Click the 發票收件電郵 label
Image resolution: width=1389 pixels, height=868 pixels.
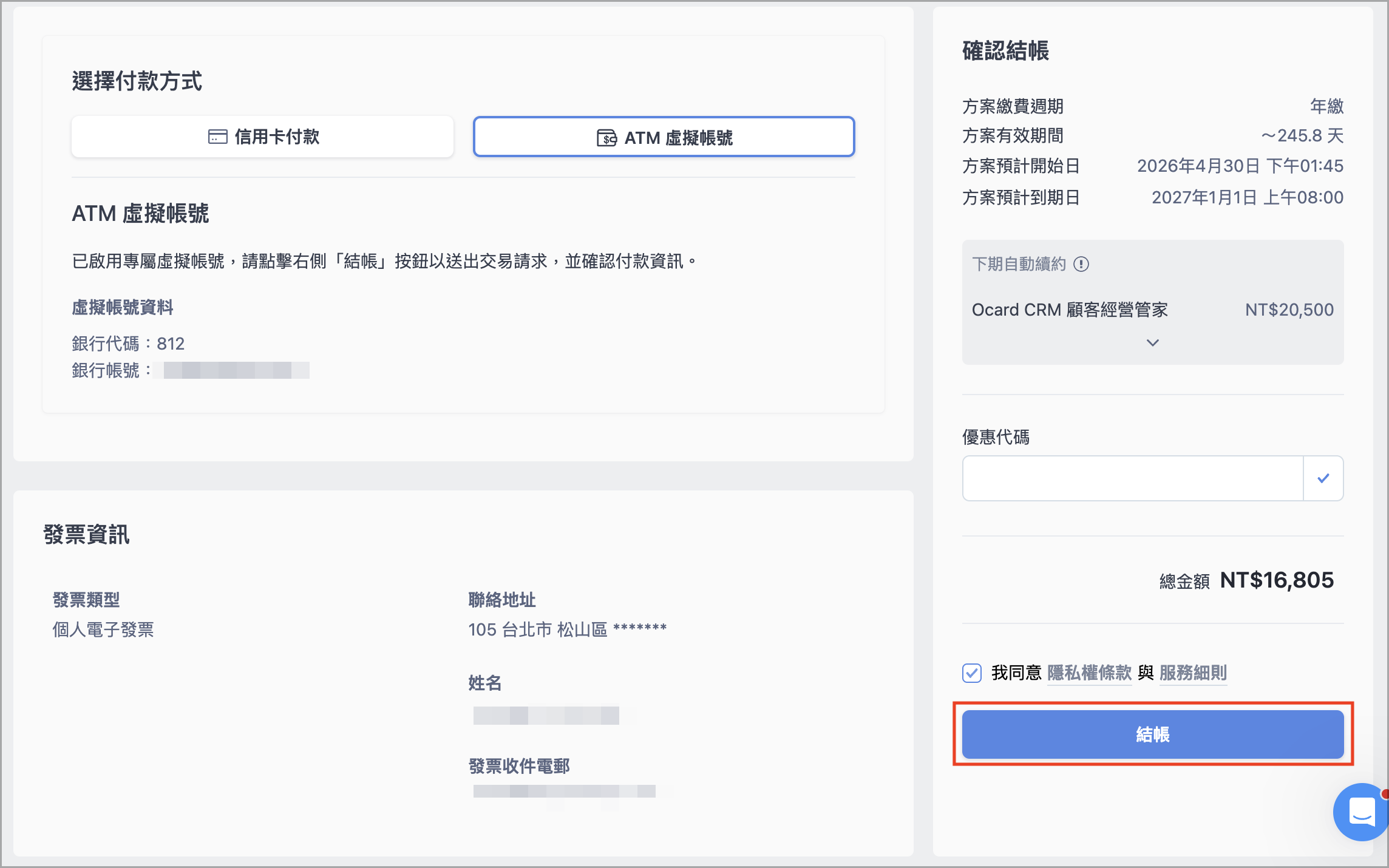[519, 766]
